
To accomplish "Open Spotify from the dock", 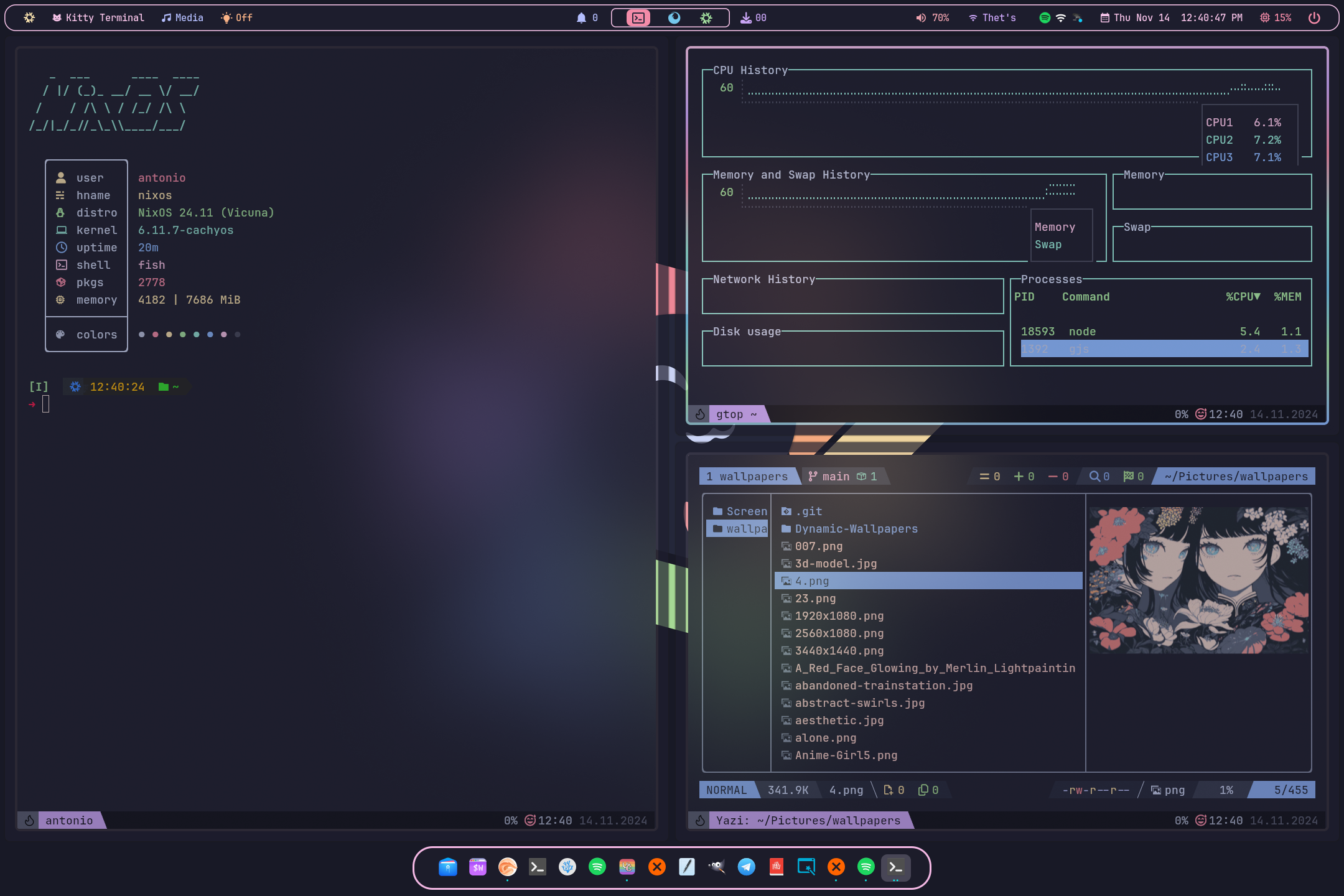I will point(595,867).
